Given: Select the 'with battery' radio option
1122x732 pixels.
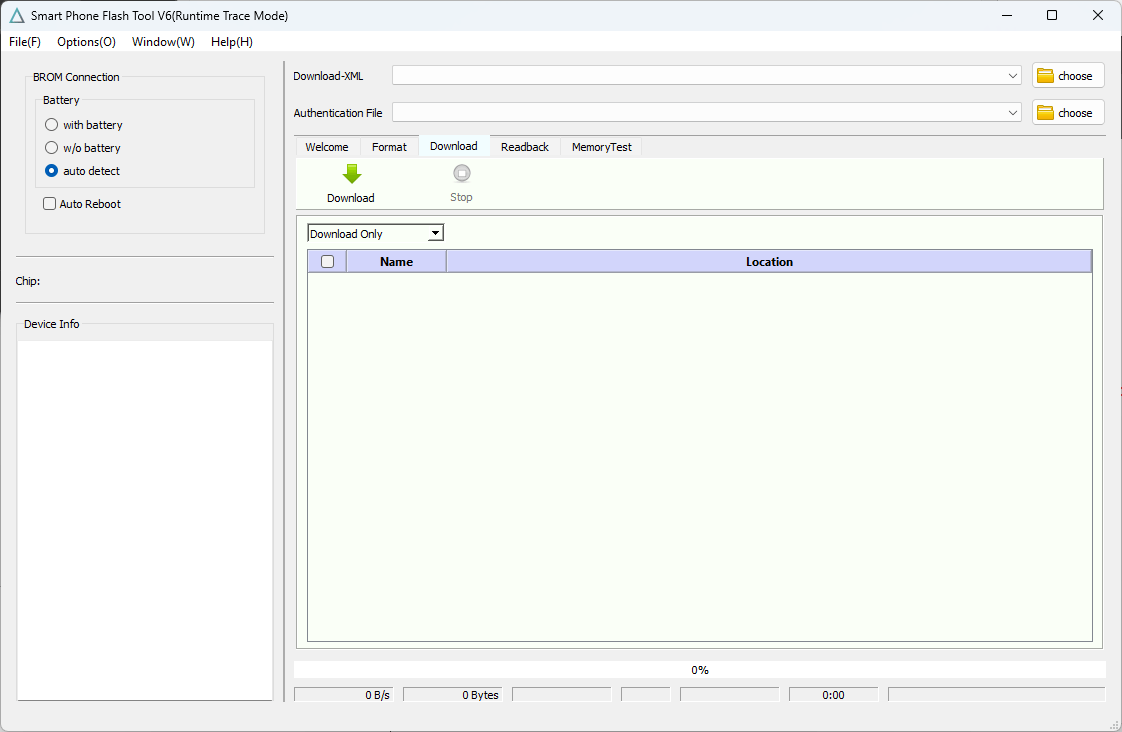Looking at the screenshot, I should coord(52,125).
